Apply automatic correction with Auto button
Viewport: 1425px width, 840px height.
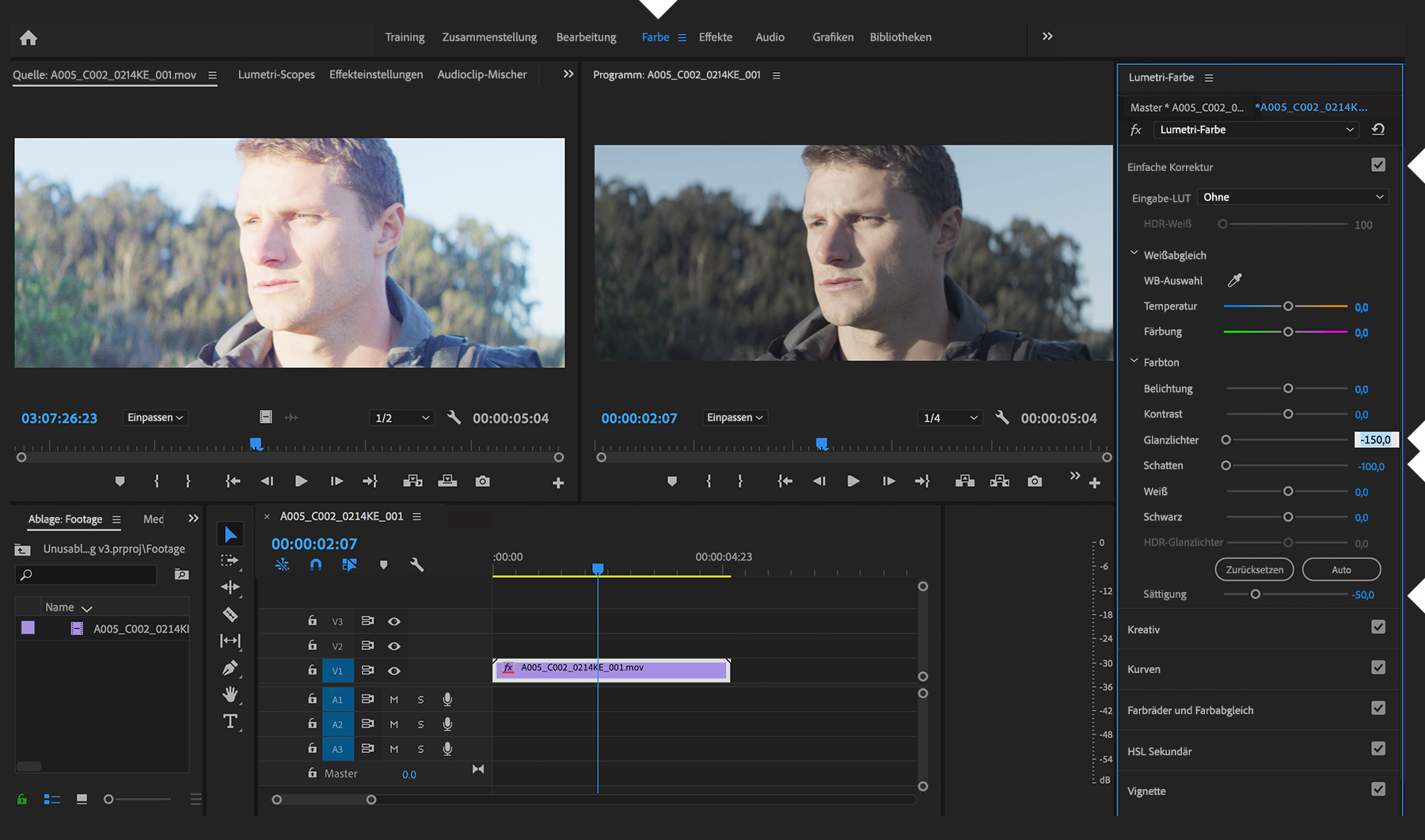tap(1341, 569)
